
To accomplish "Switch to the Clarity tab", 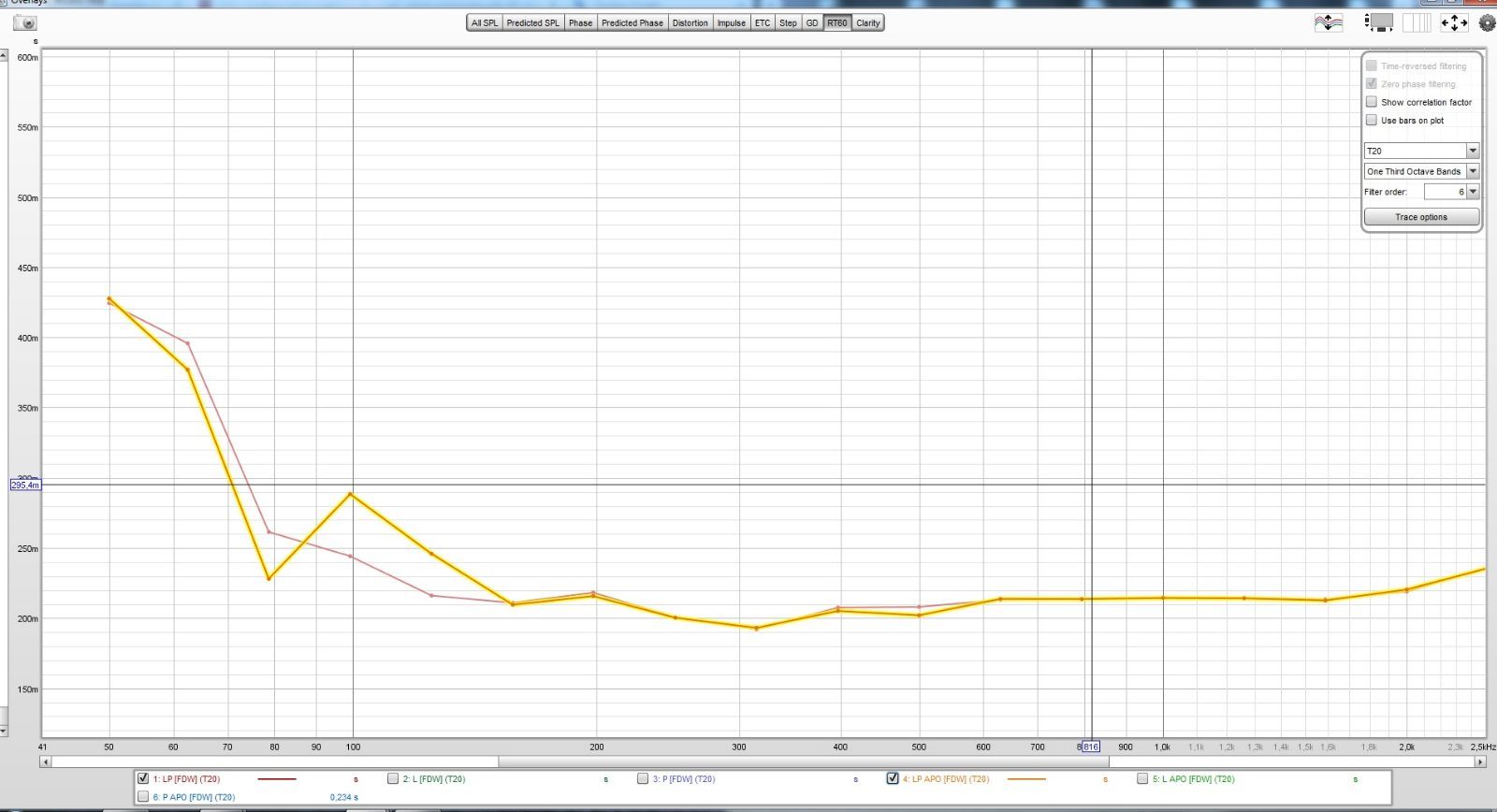I will 868,22.
